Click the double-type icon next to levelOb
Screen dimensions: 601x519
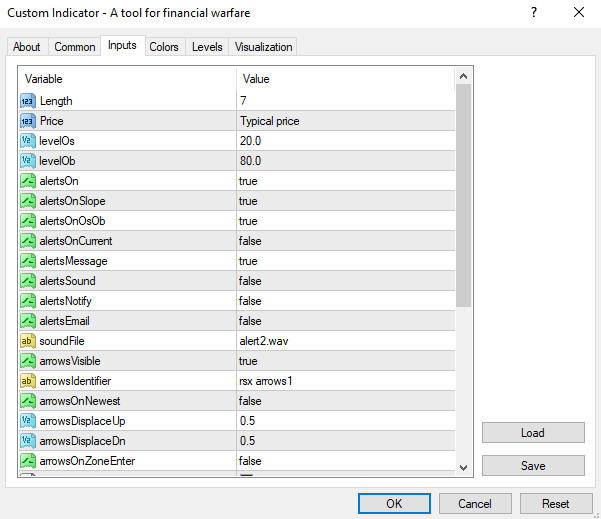[28, 161]
